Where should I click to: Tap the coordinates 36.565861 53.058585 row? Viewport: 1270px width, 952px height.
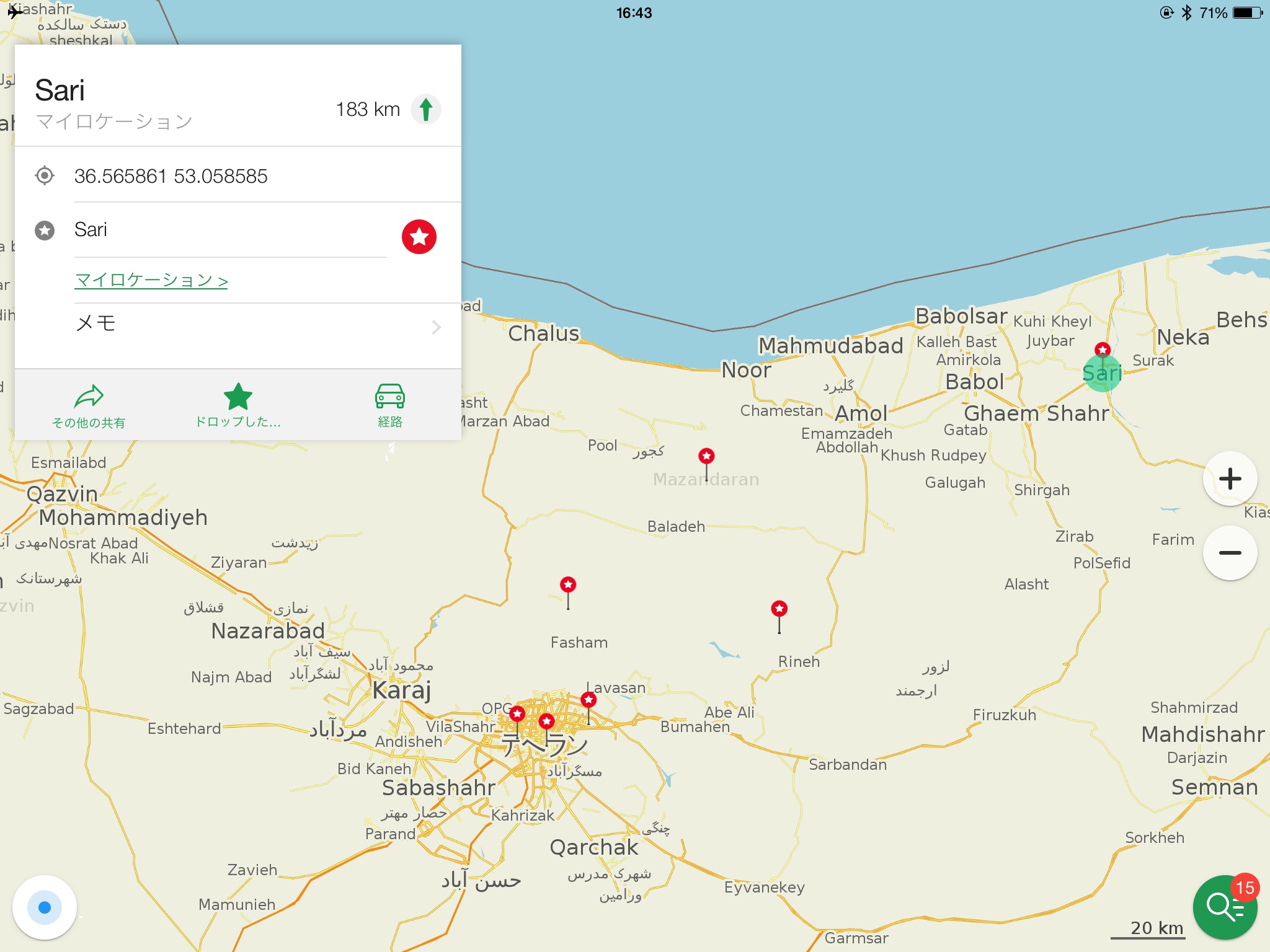[x=171, y=177]
